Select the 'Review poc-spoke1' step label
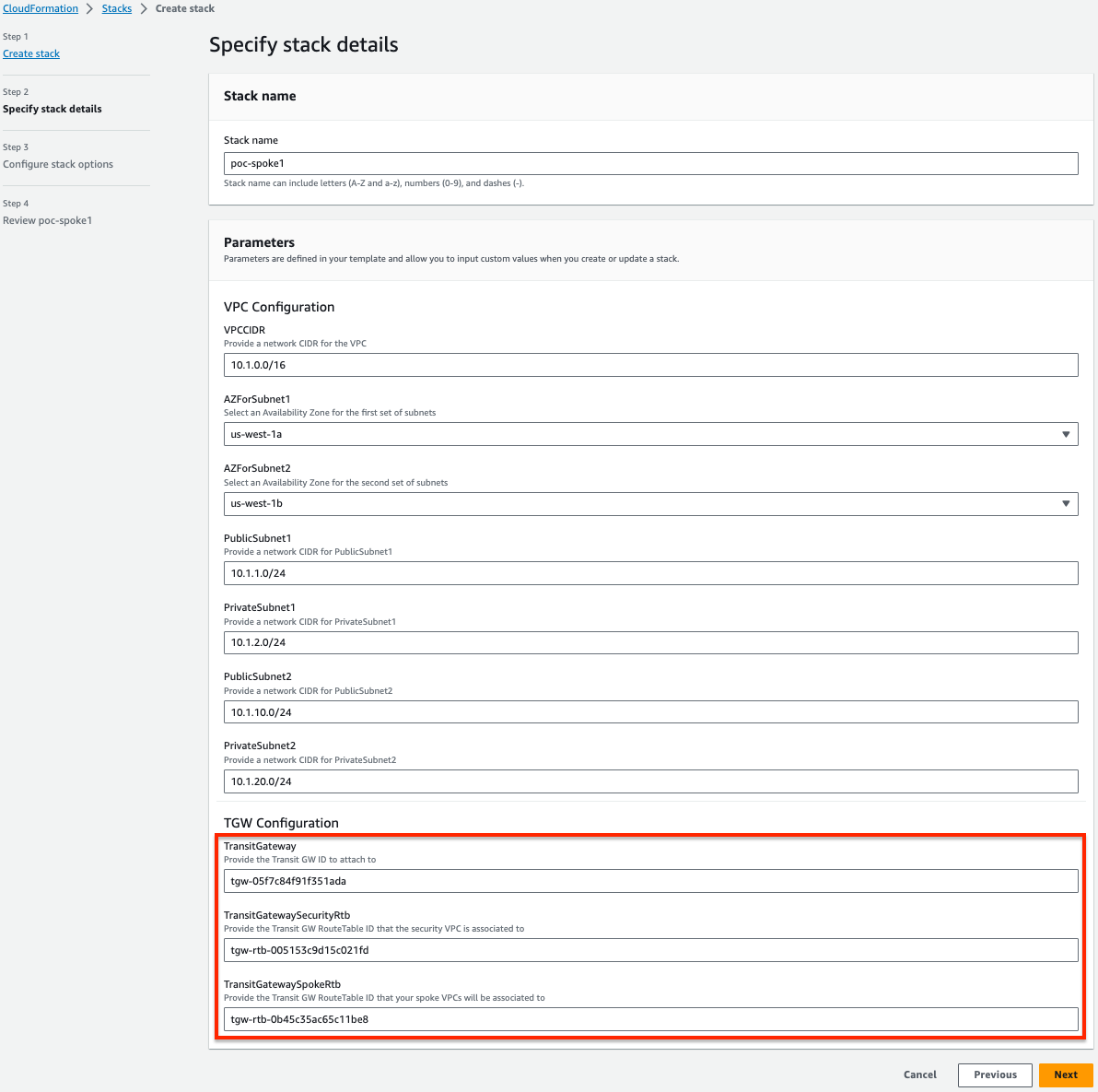The width and height of the screenshot is (1098, 1092). [x=48, y=220]
